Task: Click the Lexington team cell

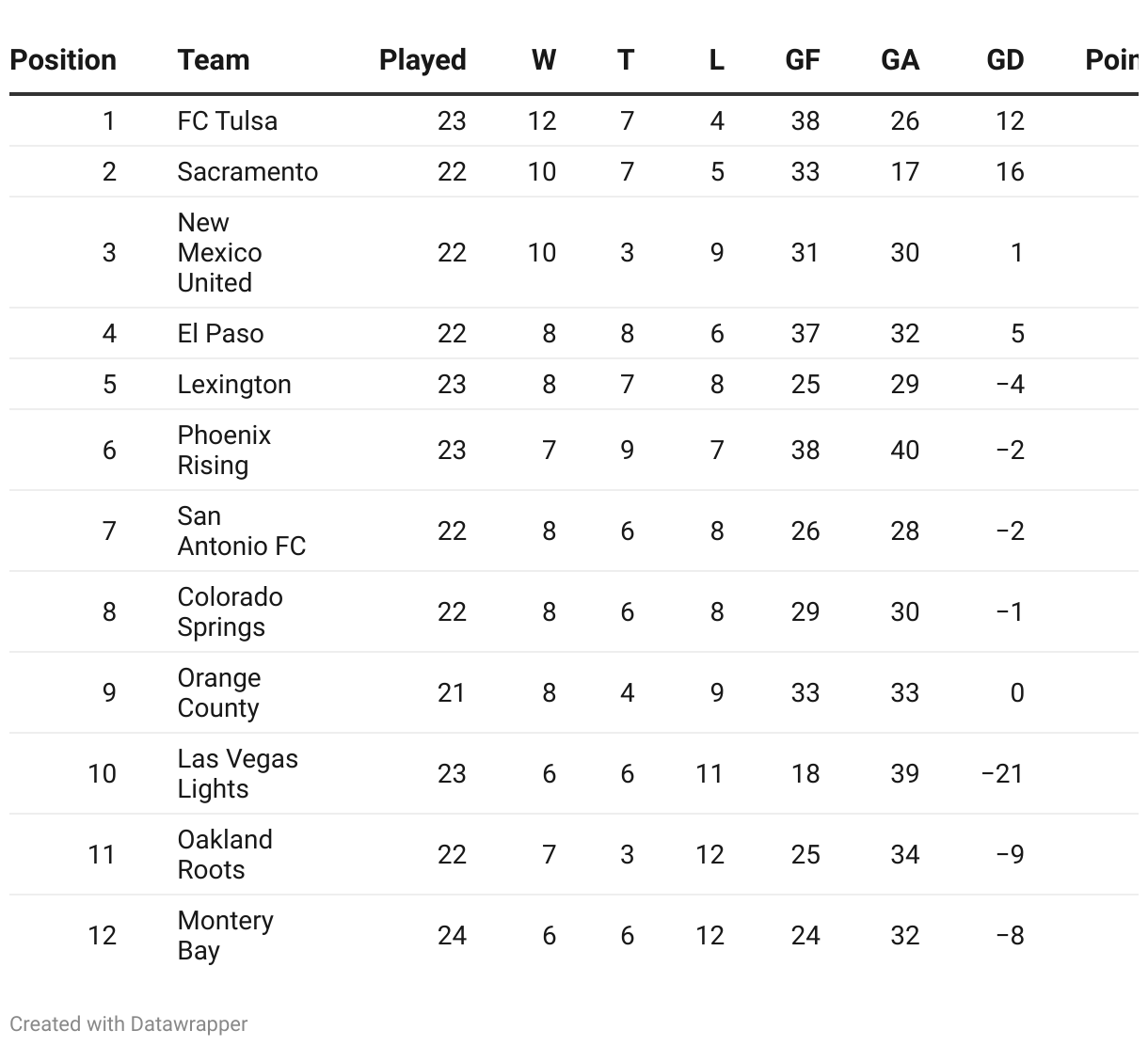Action: pyautogui.click(x=234, y=385)
